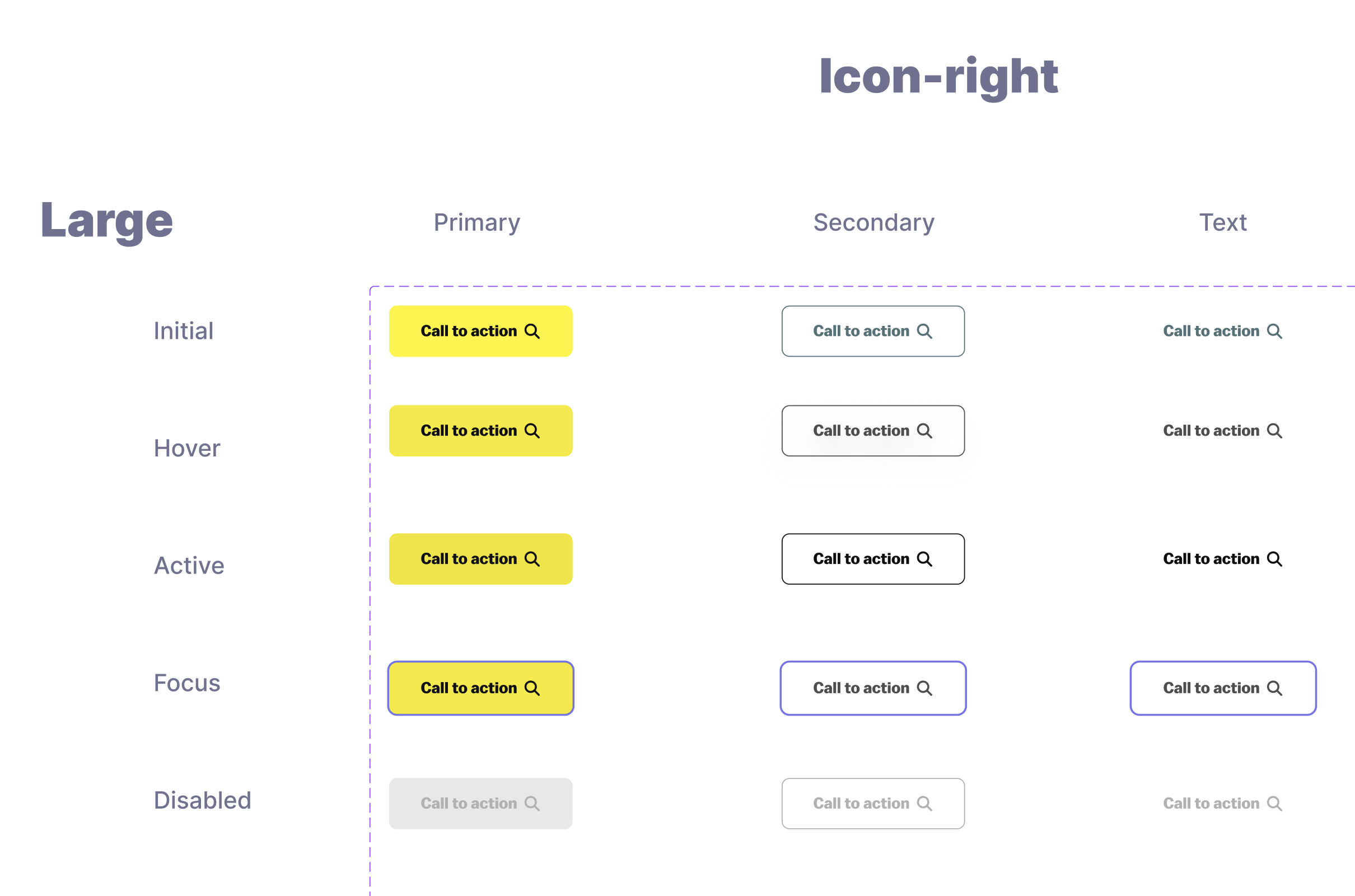Click search icon in Initial Text button
The height and width of the screenshot is (896, 1355).
point(1274,332)
